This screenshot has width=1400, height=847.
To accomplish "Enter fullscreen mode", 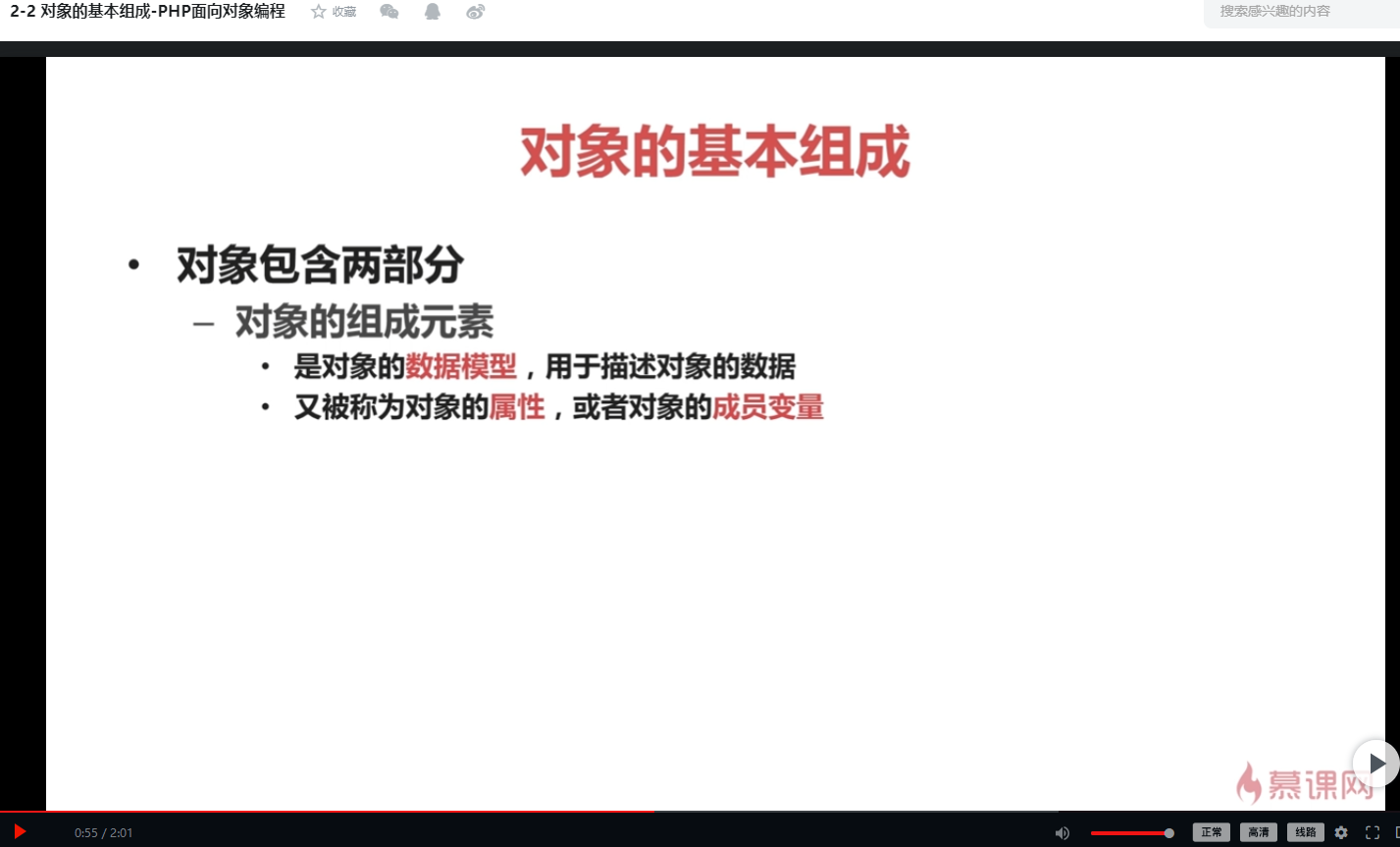I will point(1373,831).
